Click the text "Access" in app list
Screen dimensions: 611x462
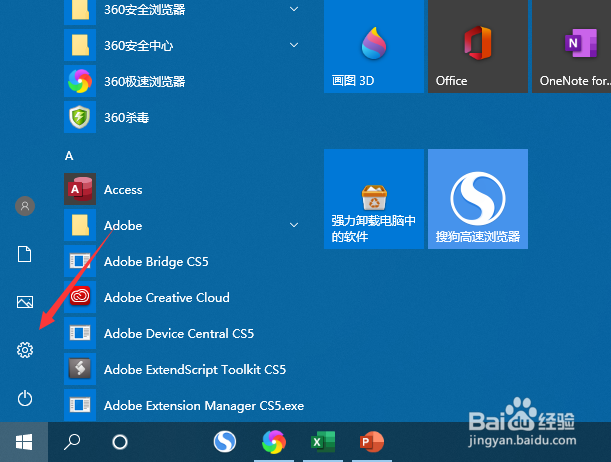point(123,190)
